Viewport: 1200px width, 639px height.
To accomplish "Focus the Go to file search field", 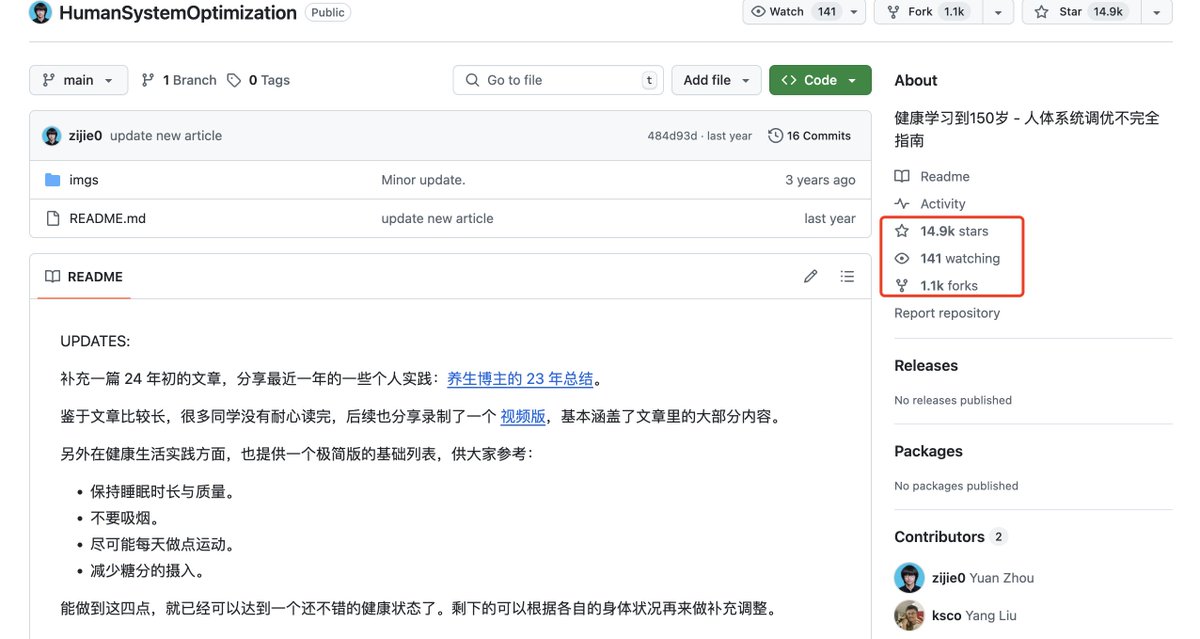I will [558, 80].
